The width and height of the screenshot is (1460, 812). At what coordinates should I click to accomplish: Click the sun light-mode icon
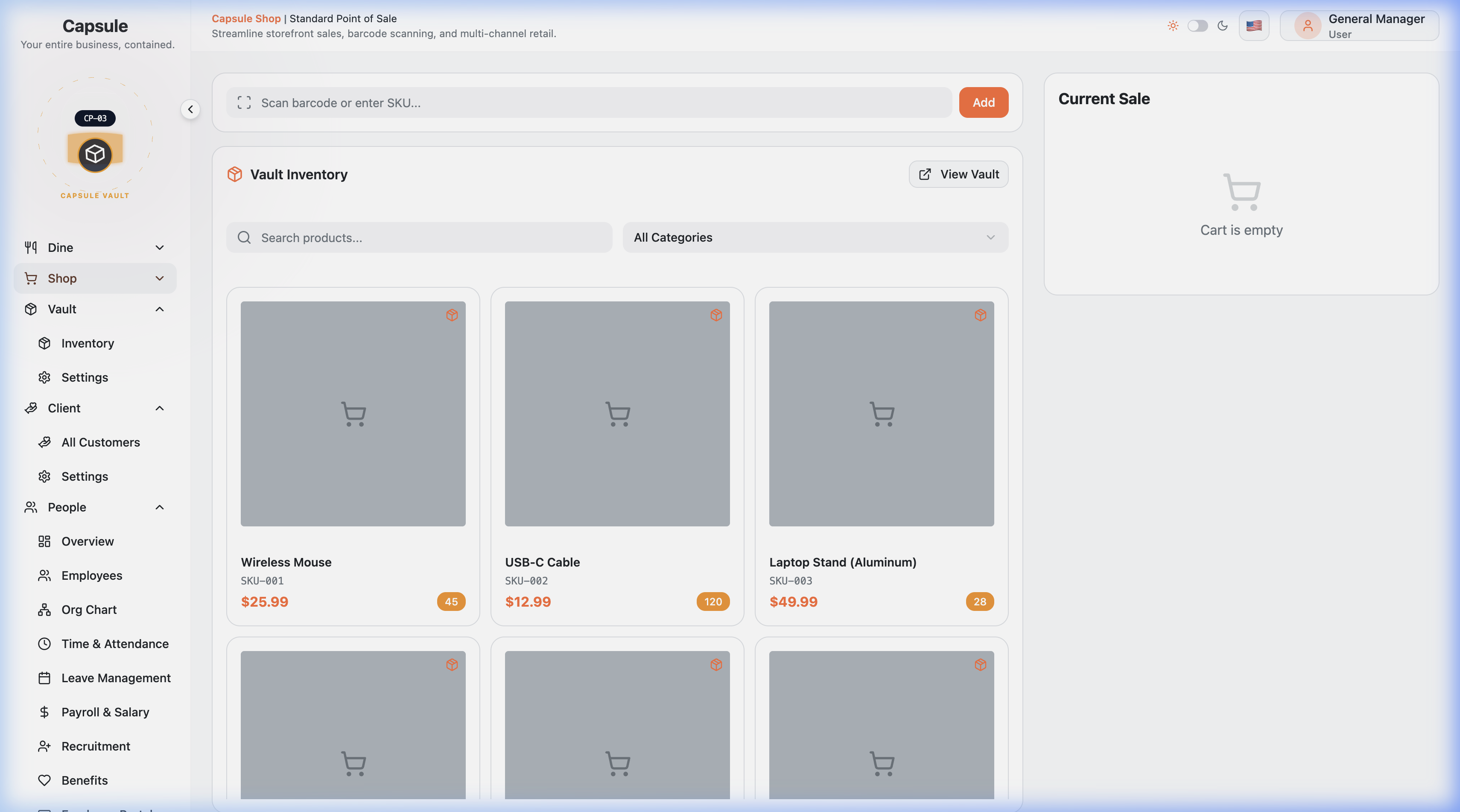[x=1173, y=26]
